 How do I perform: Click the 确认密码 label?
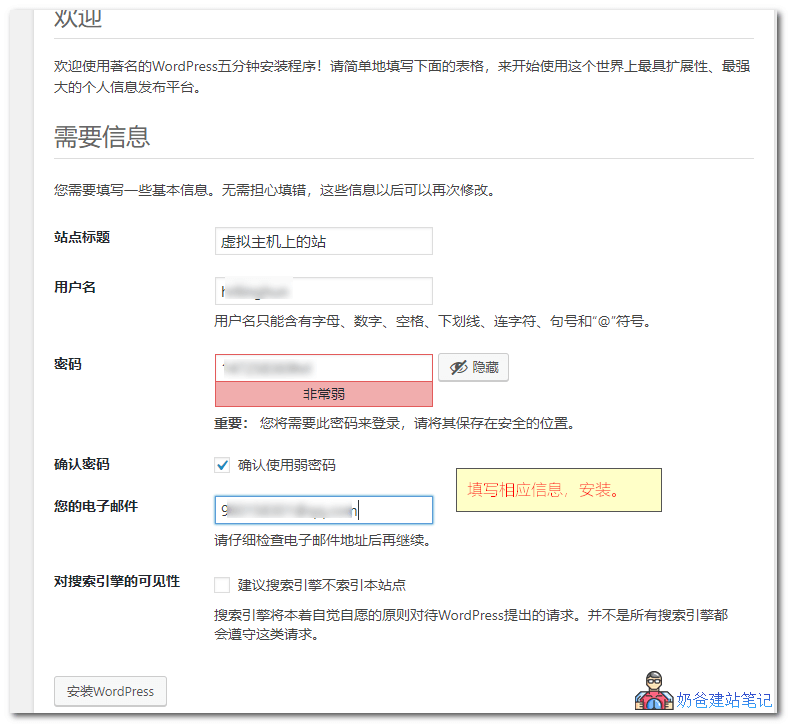pyautogui.click(x=82, y=464)
